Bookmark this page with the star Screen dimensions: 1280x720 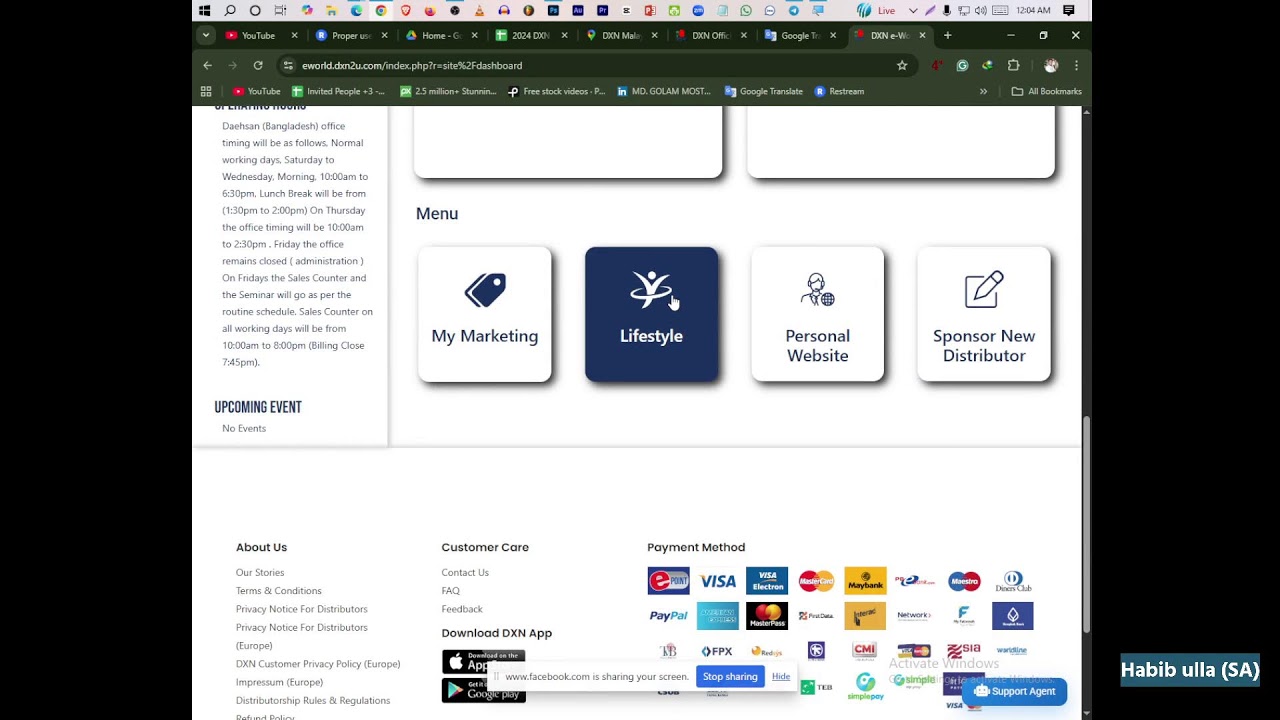(x=902, y=65)
